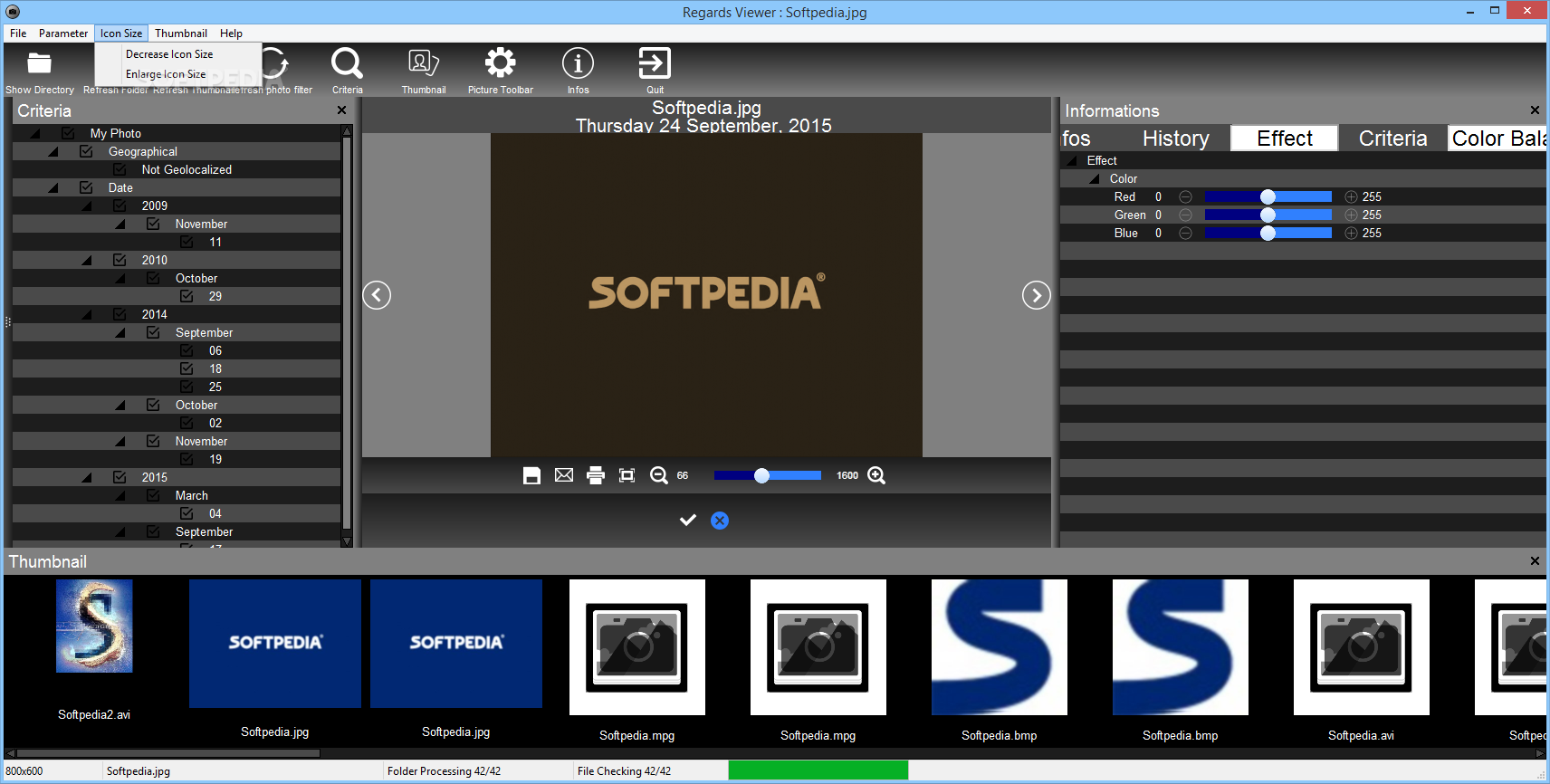Screen dimensions: 1550x784
Task: Collapse the Date tree node
Action: pos(53,188)
